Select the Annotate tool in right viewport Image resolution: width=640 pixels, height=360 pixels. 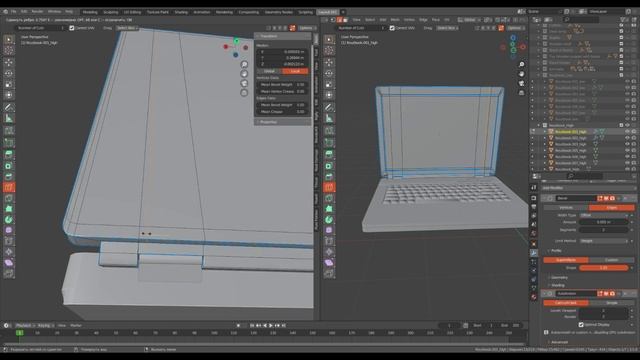[329, 107]
